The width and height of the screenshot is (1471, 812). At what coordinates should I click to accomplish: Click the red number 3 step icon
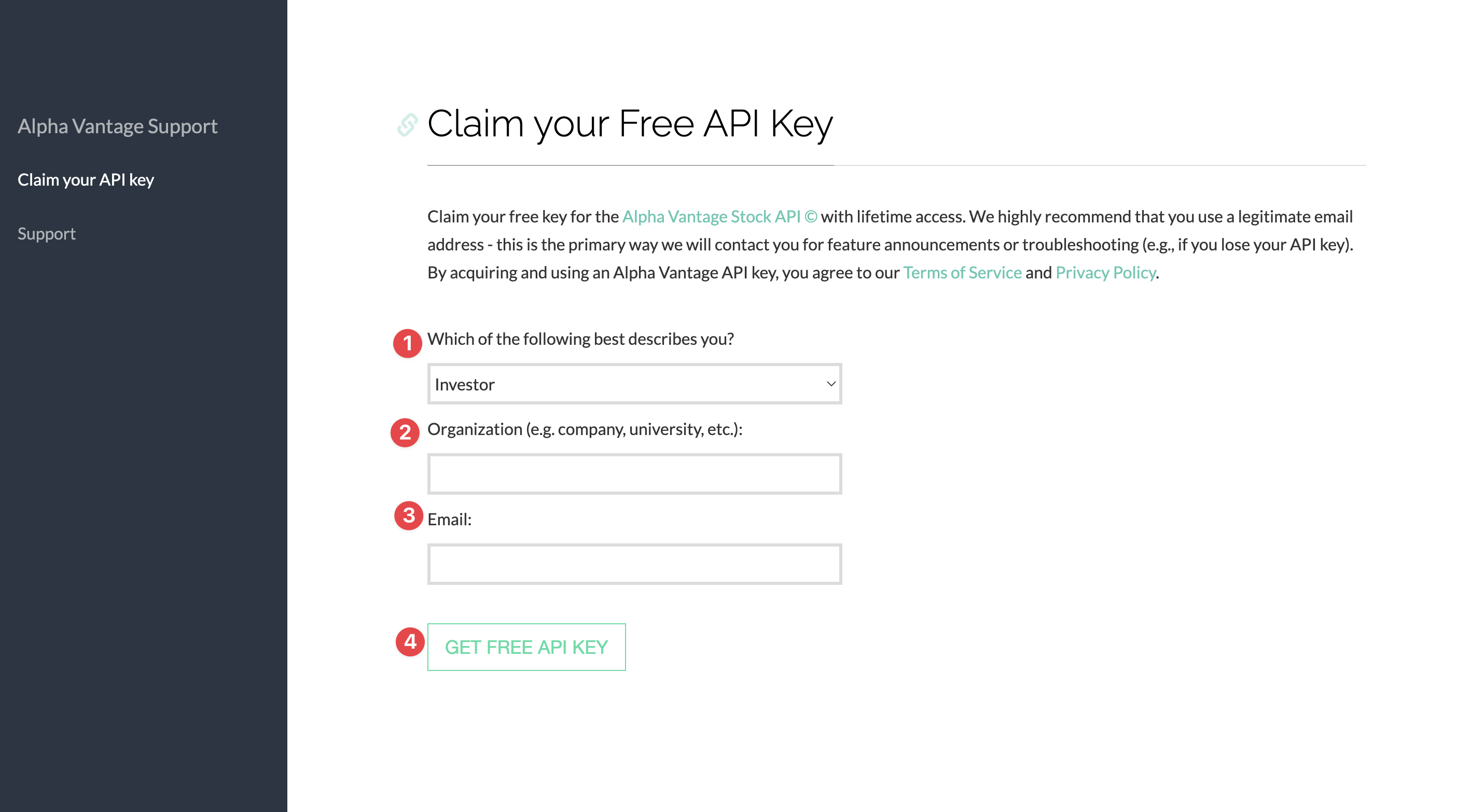tap(406, 519)
